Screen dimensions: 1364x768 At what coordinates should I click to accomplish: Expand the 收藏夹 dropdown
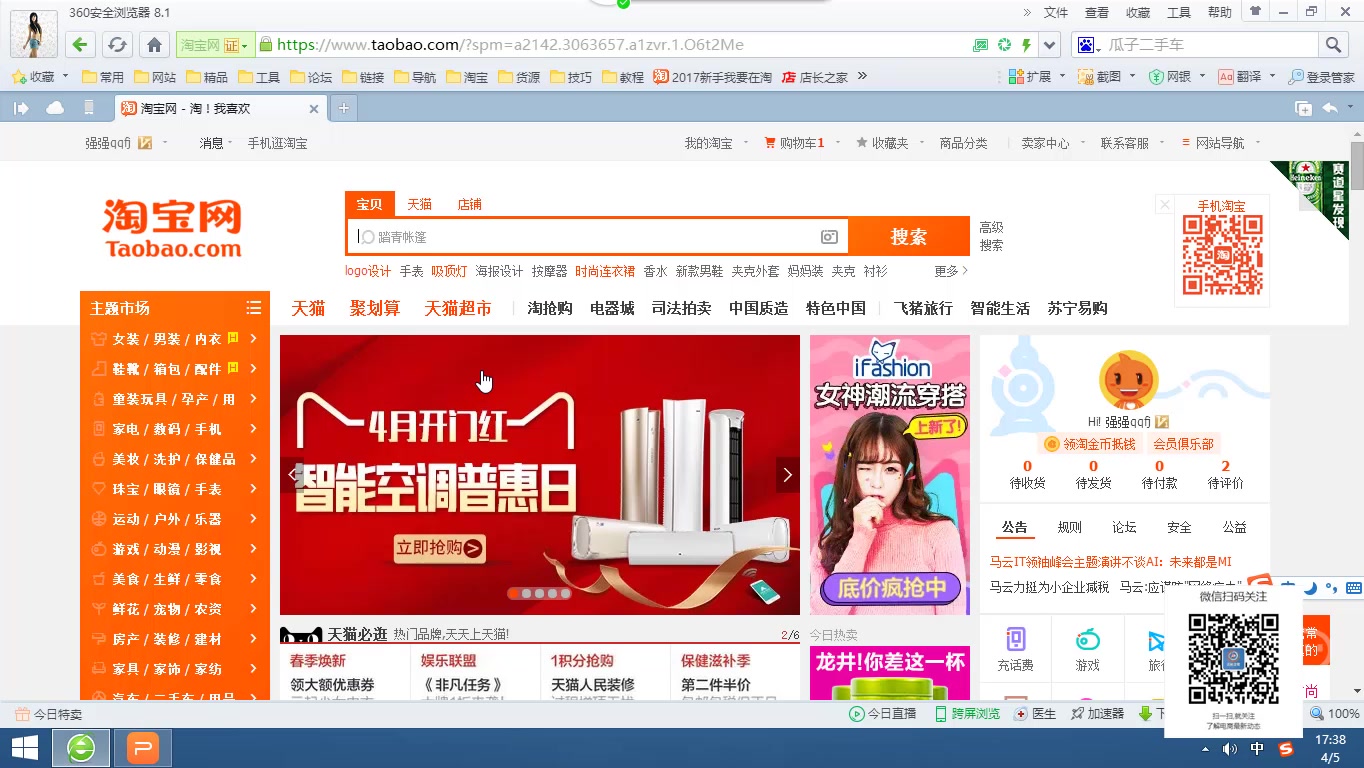coord(921,143)
